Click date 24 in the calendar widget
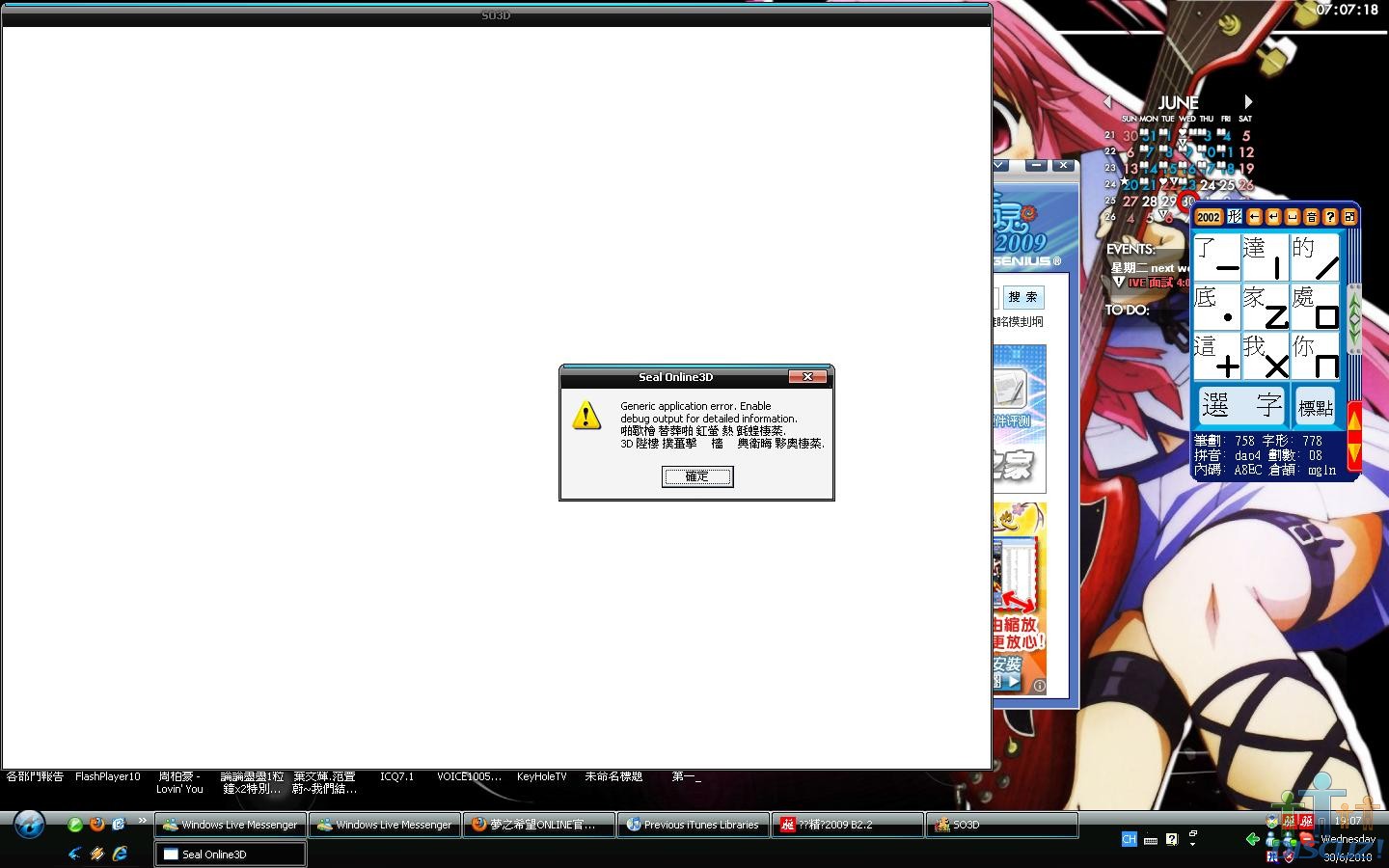This screenshot has width=1389, height=868. [x=1208, y=185]
